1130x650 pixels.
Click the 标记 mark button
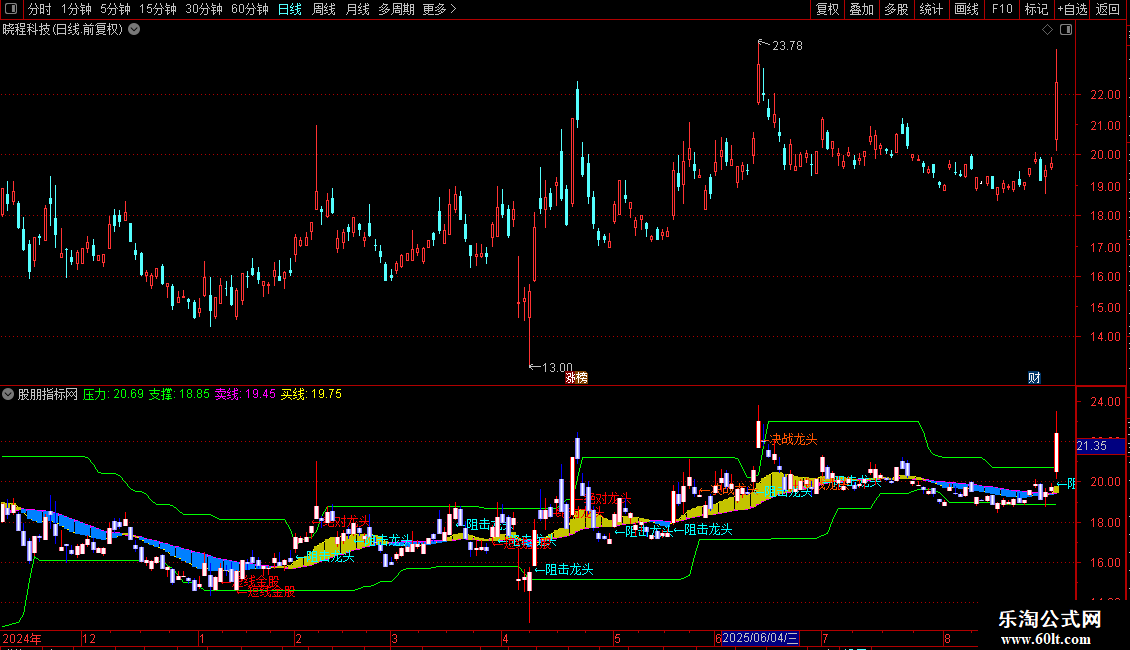[1036, 9]
